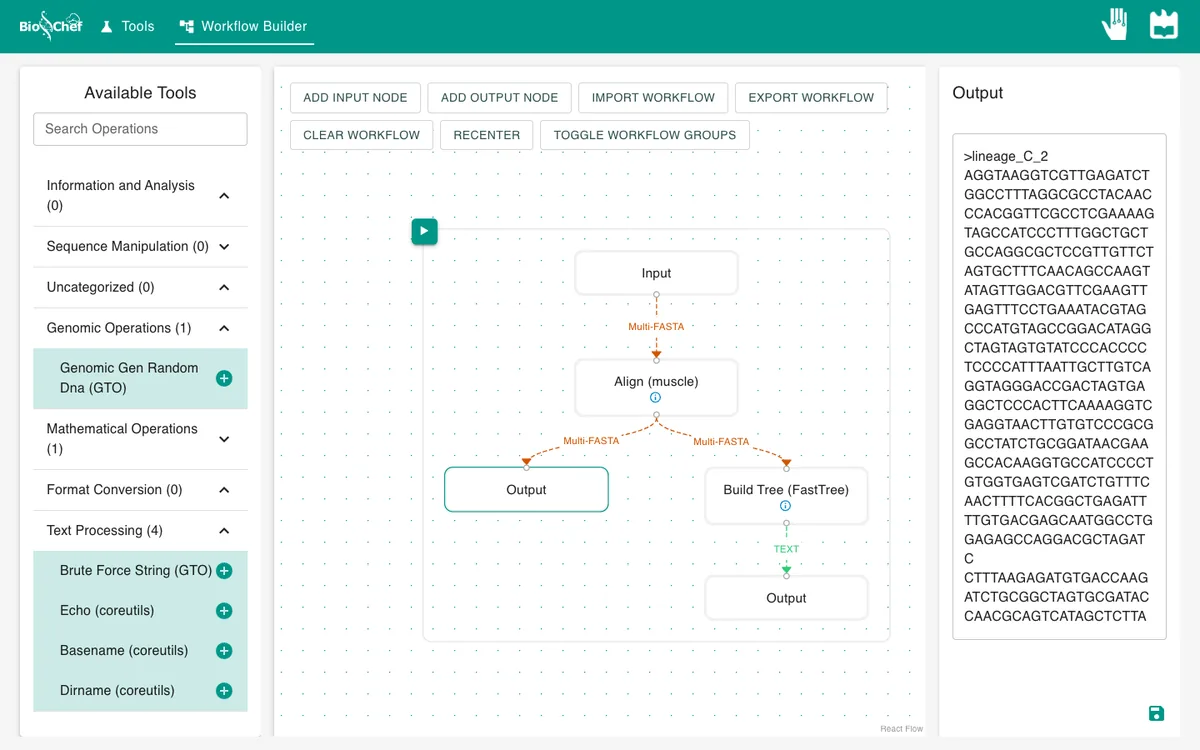
Task: Collapse Text Processing category
Action: 224,531
